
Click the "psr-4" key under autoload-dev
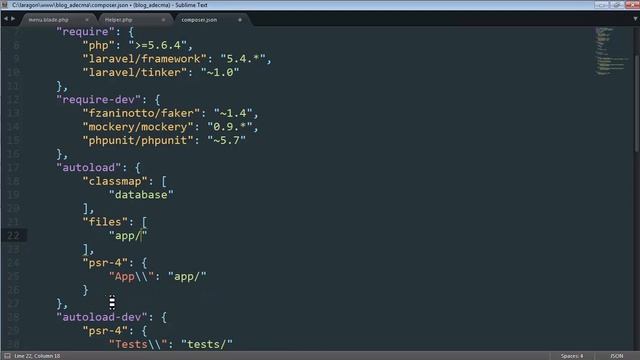click(105, 331)
